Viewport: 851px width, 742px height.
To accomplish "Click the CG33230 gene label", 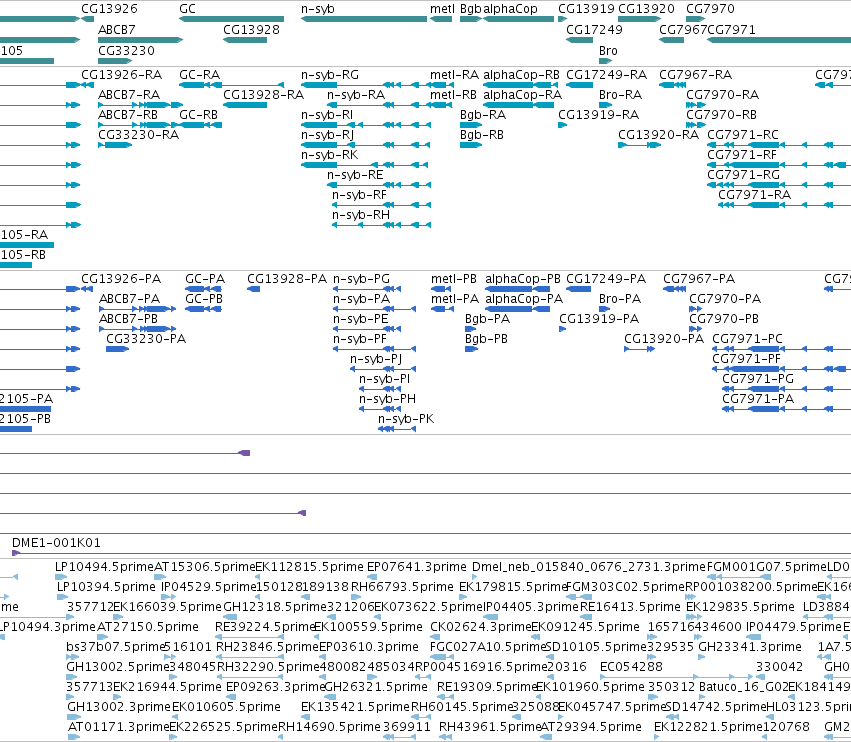I will pos(126,50).
